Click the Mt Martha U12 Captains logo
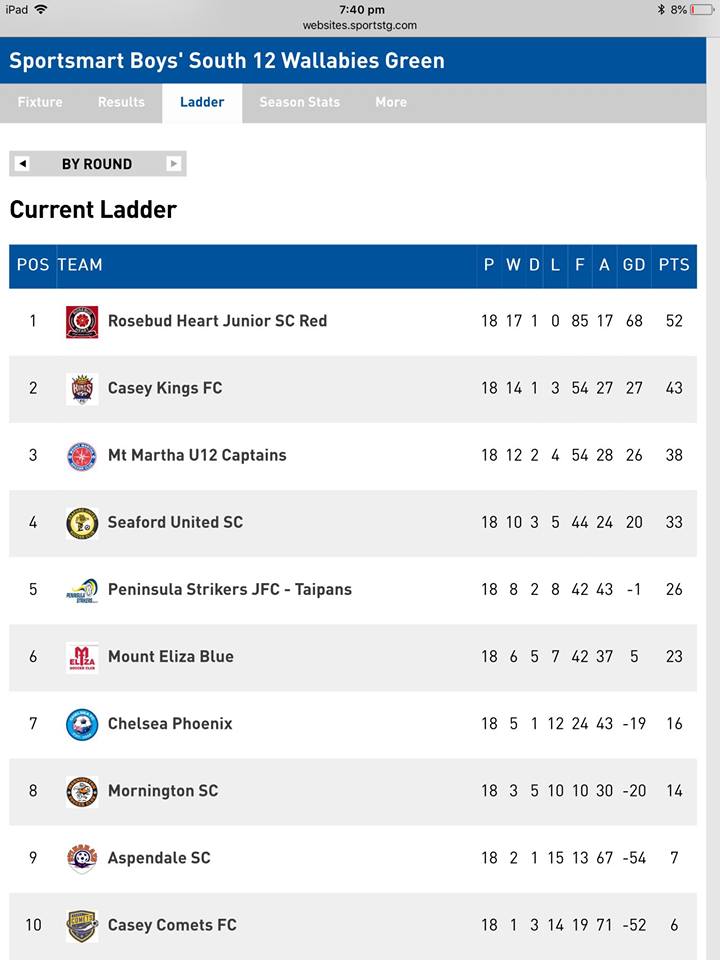Image resolution: width=720 pixels, height=960 pixels. click(82, 456)
